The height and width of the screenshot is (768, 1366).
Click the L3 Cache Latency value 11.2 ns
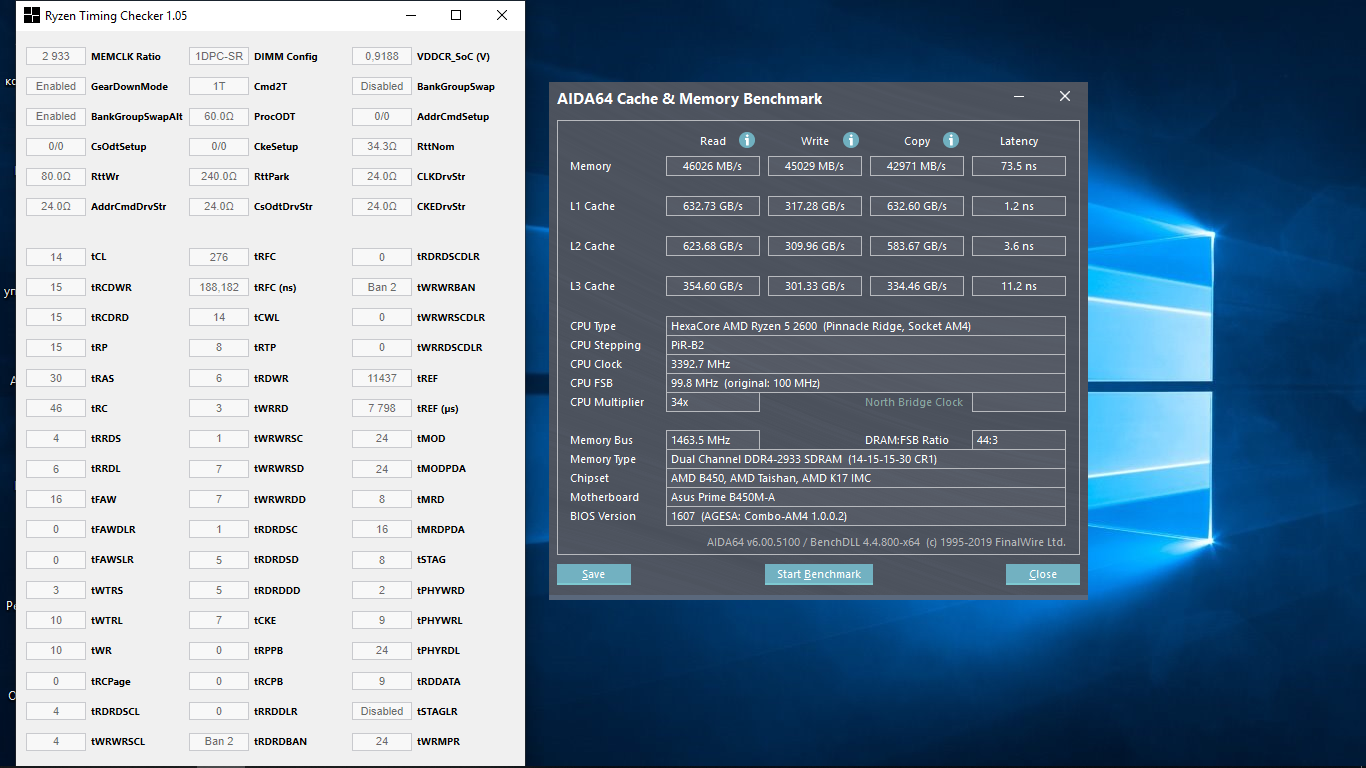point(1019,286)
